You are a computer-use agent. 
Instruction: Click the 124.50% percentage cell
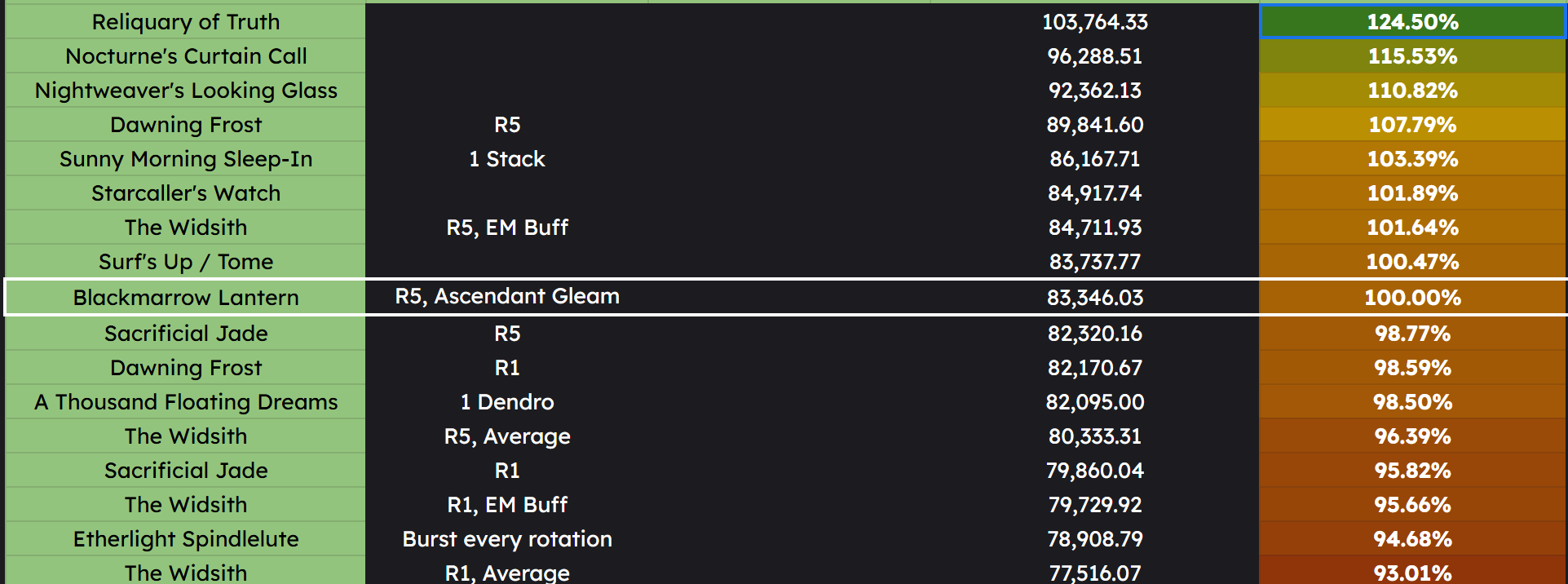click(1412, 22)
